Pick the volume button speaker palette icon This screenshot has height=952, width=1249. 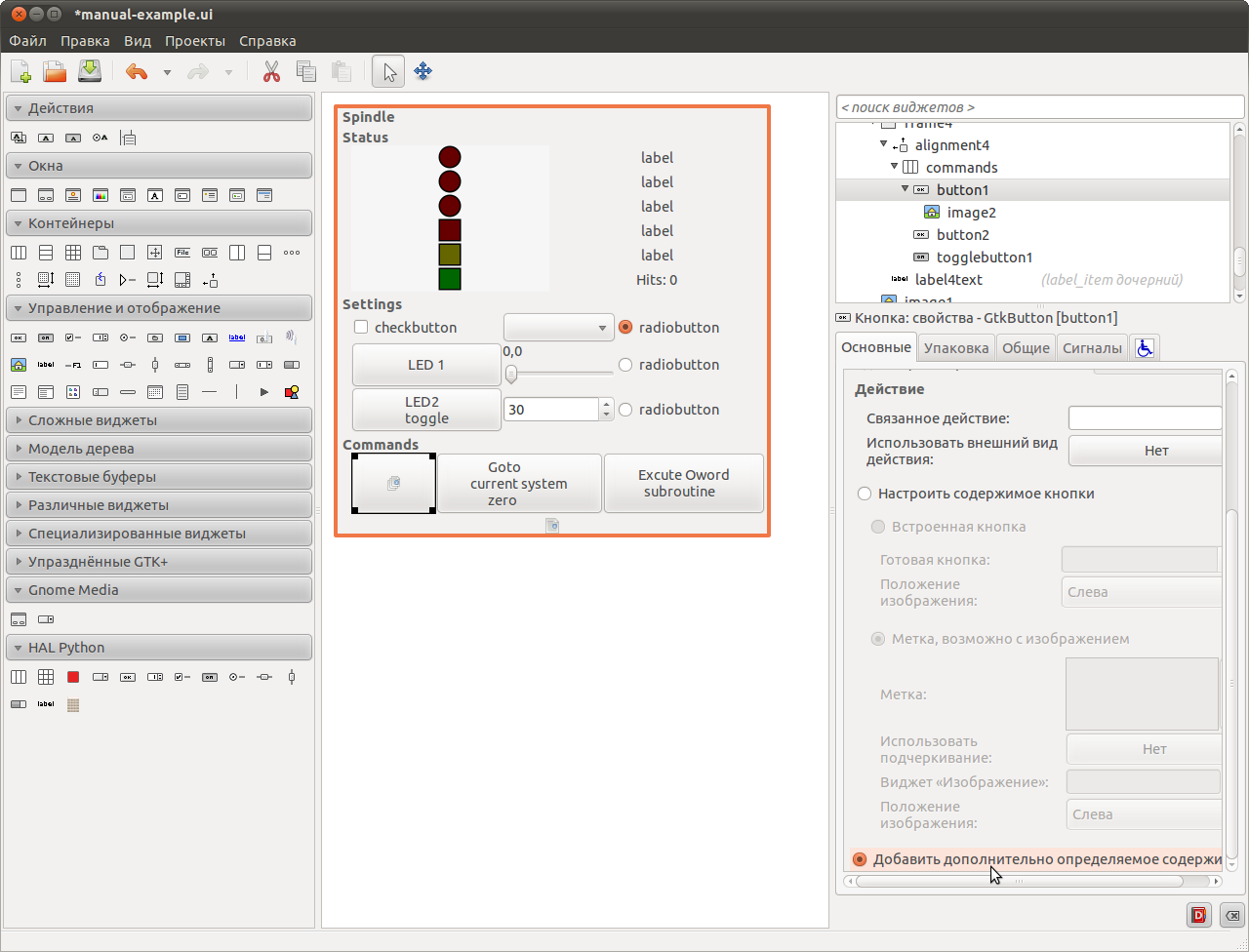[291, 337]
